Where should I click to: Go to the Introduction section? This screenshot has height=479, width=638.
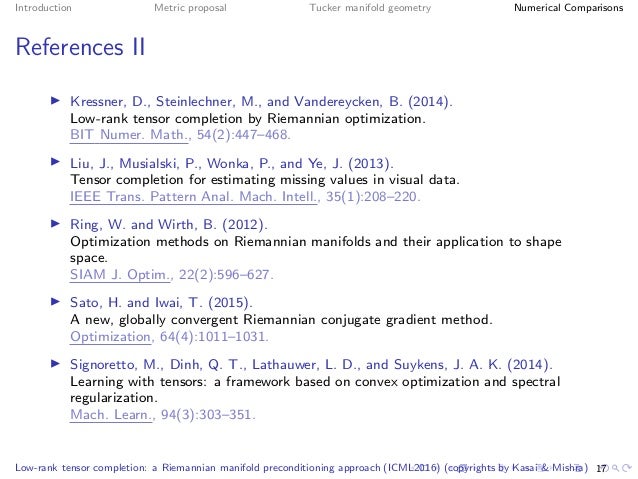pos(43,8)
